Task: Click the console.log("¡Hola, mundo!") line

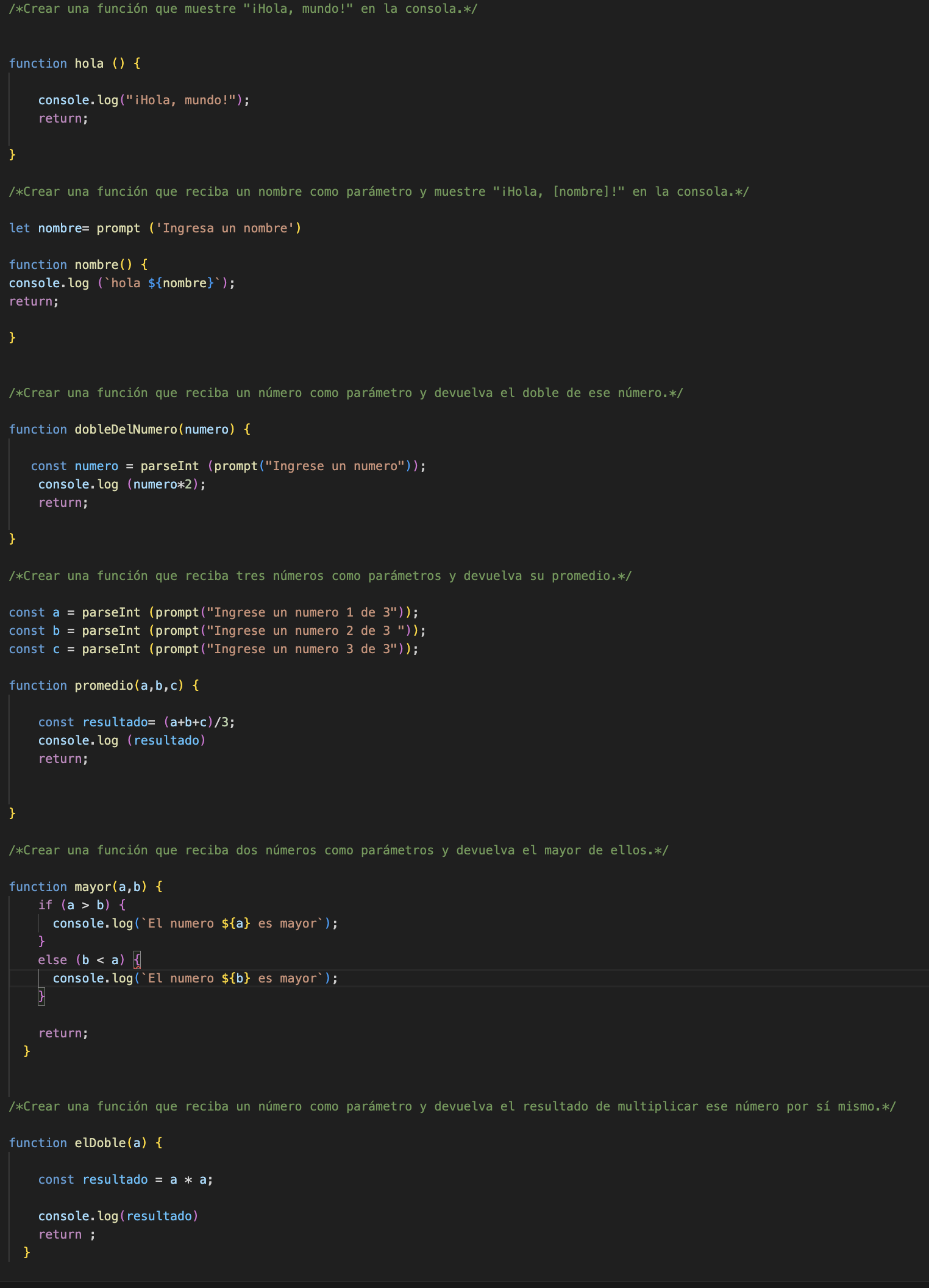Action: pos(144,100)
